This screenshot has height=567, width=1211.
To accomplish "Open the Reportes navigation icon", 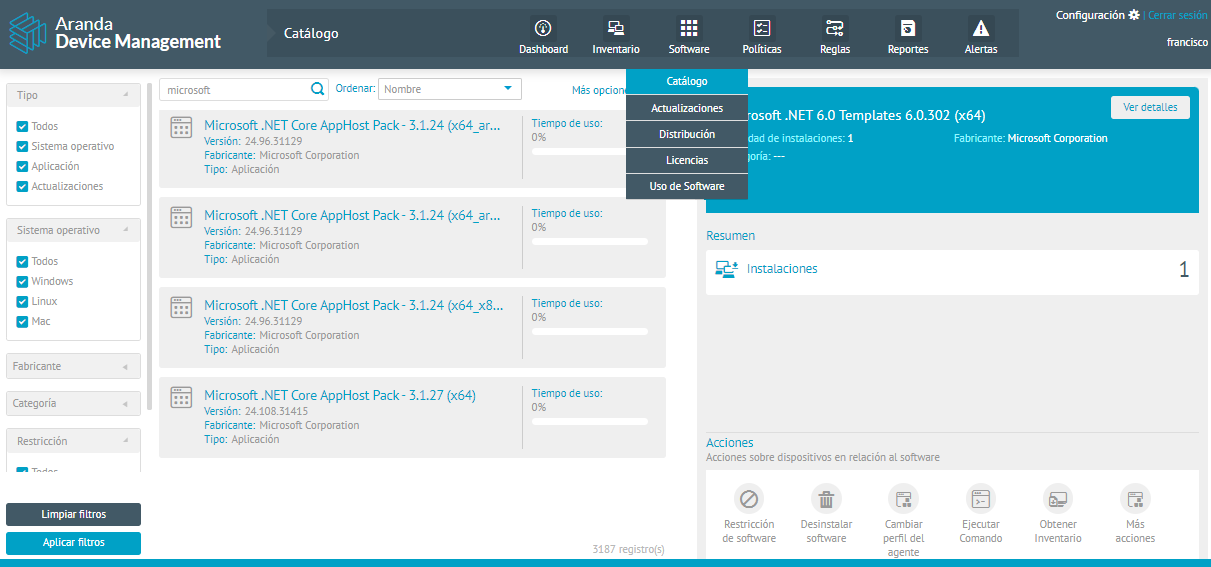I will (908, 28).
